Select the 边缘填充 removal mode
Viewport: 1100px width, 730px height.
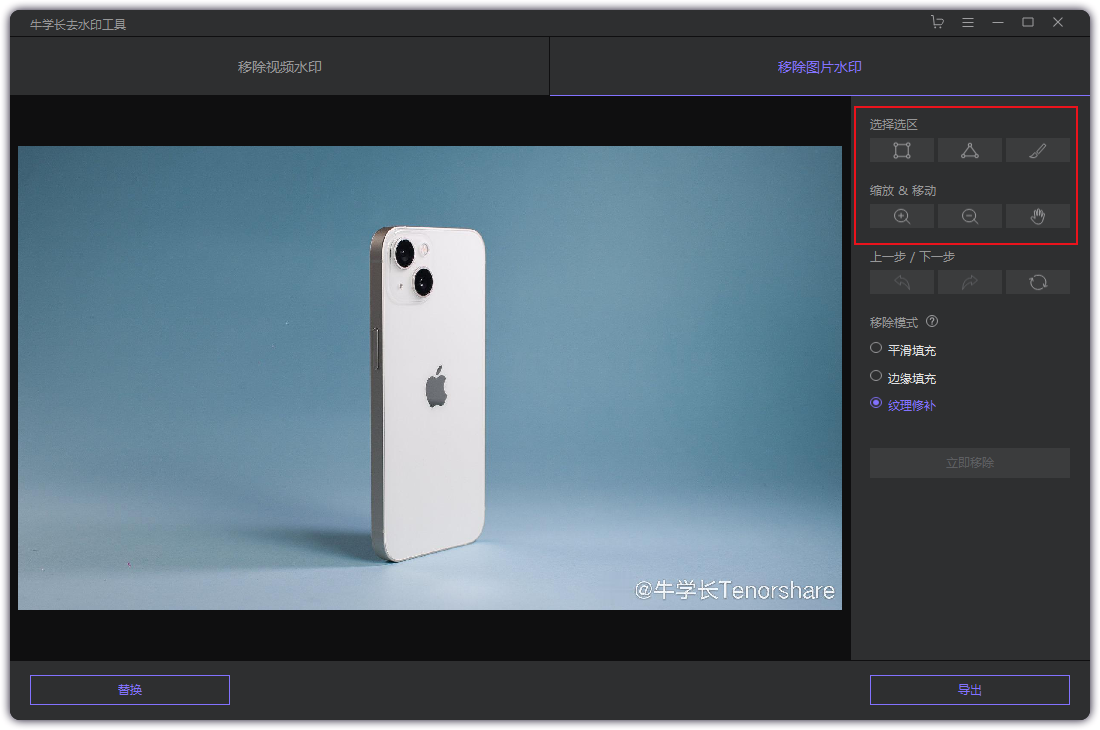click(904, 378)
